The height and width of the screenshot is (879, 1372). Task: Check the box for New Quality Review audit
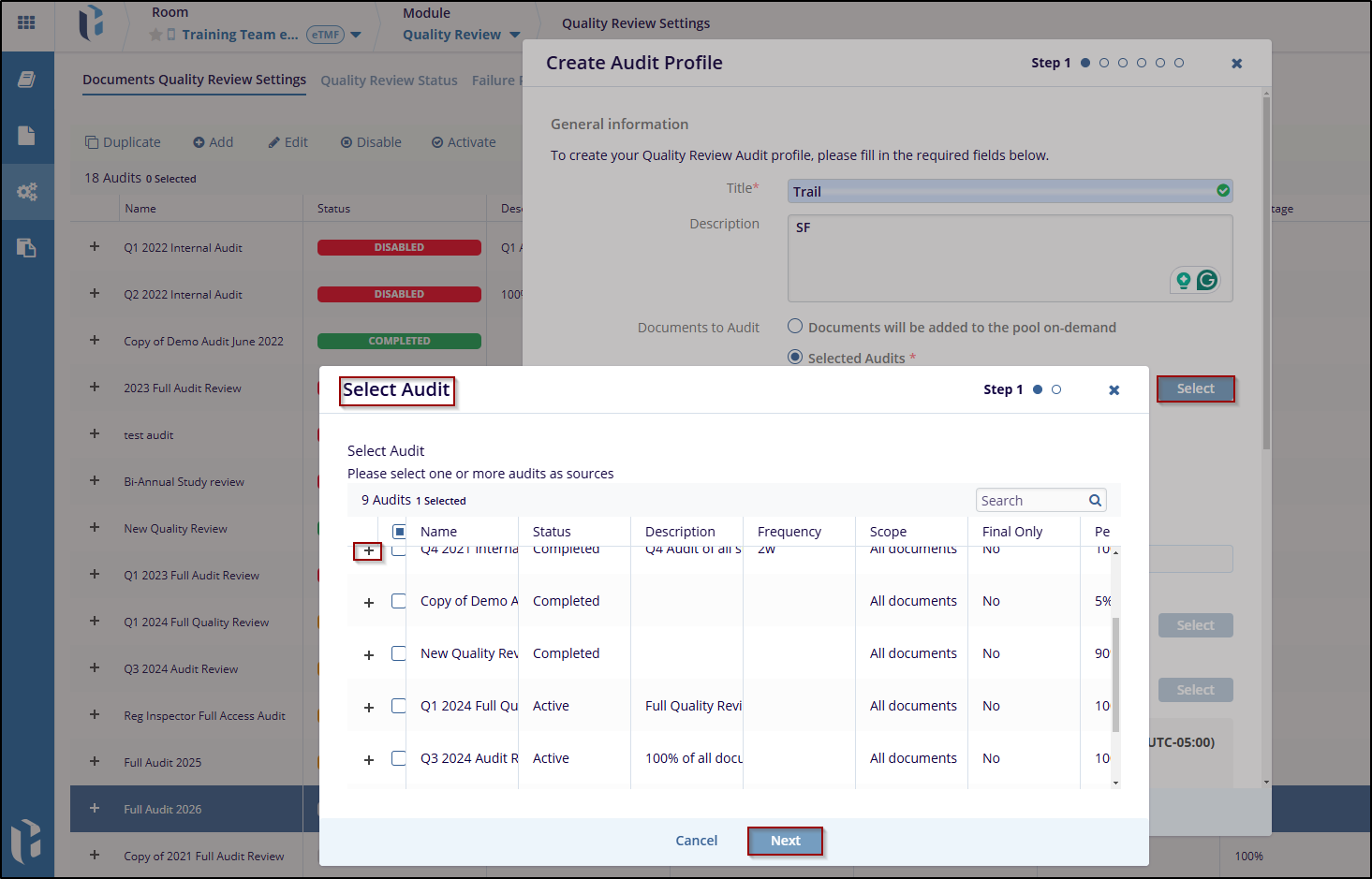399,653
